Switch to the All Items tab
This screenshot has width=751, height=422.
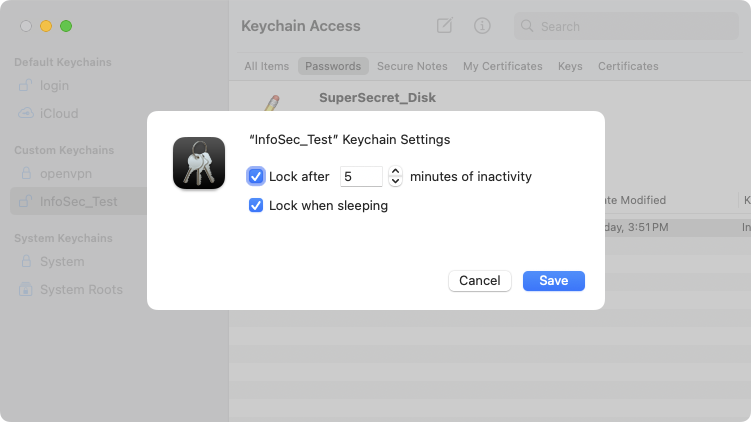tap(267, 66)
